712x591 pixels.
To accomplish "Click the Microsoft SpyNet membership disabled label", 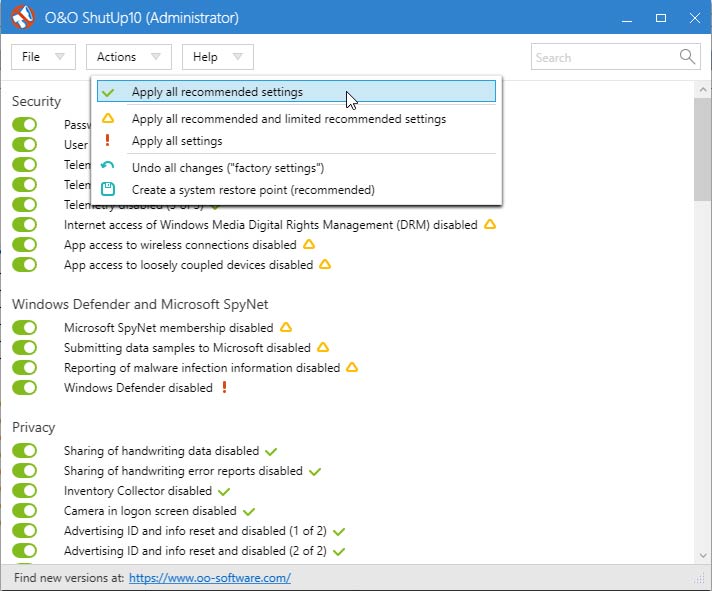I will (x=168, y=328).
